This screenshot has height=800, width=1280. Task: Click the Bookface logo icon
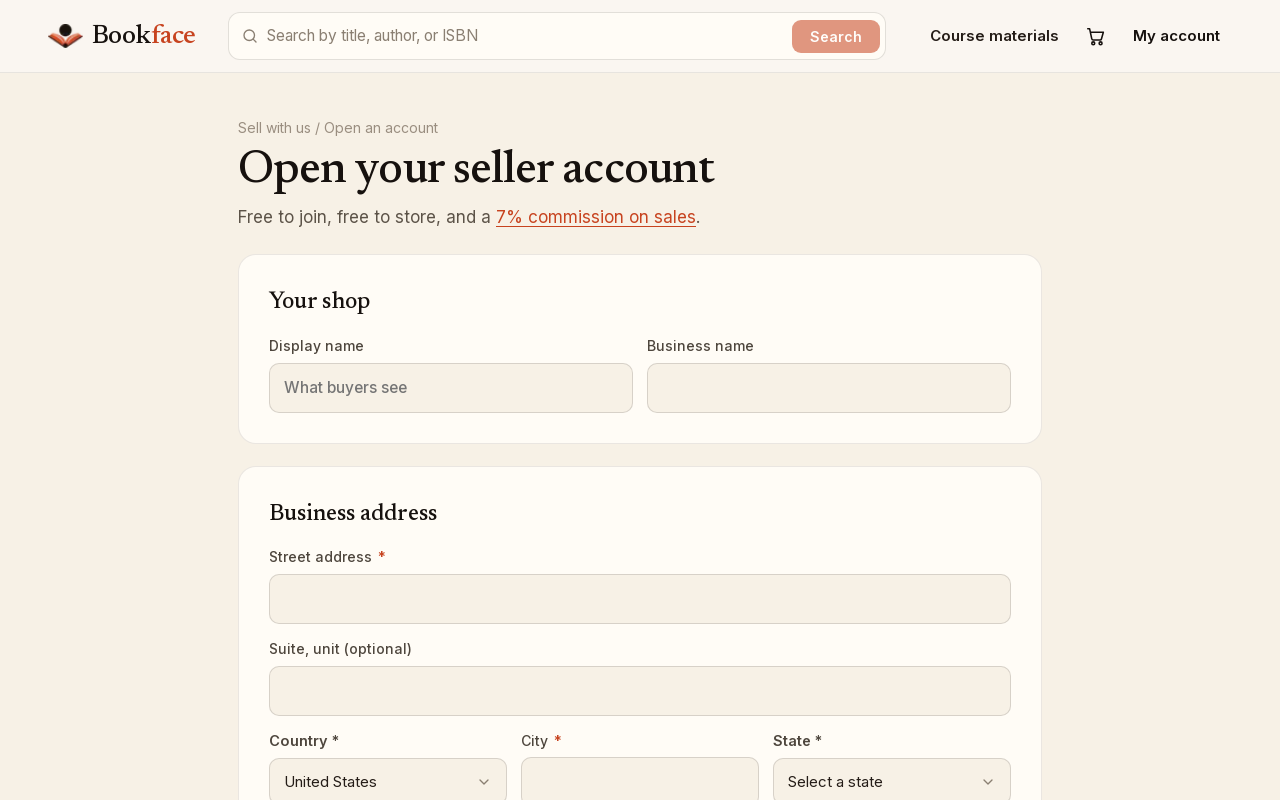tap(65, 36)
